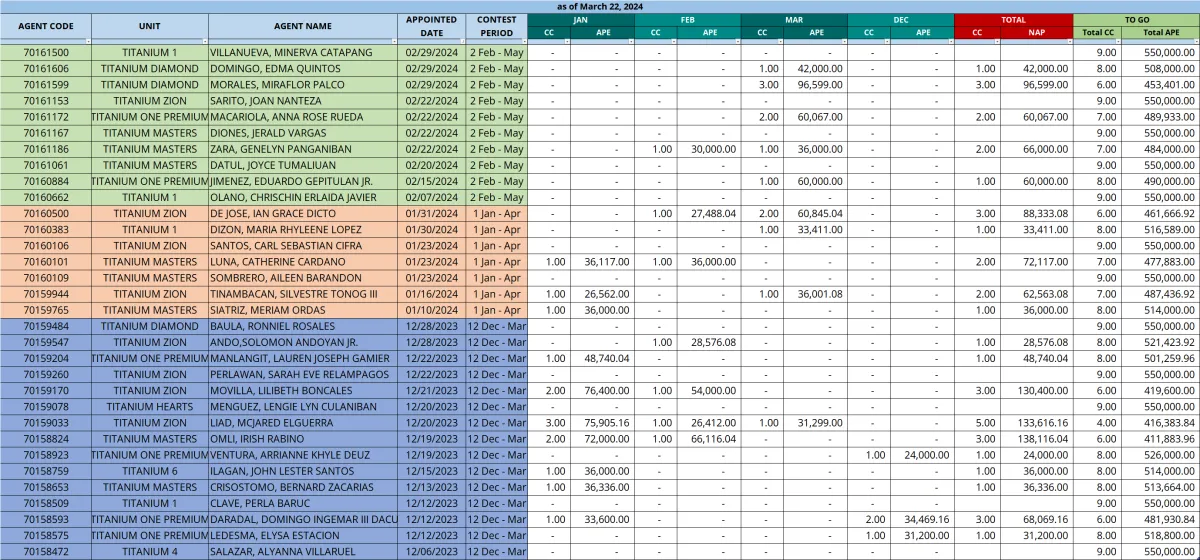Select the 133,616.16 NAP total cell

pyautogui.click(x=1036, y=423)
